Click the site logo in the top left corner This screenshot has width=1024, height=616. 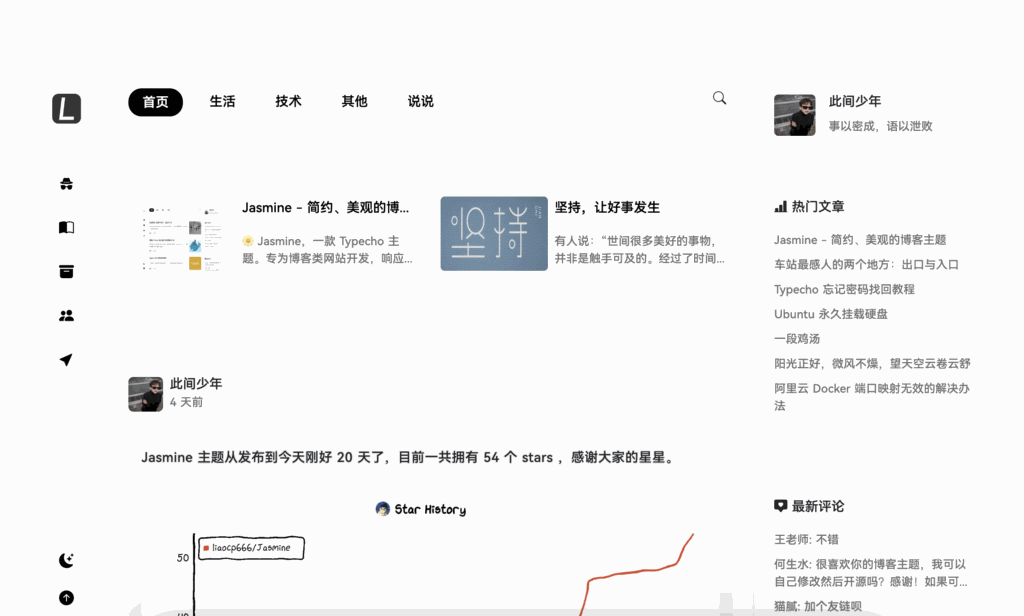66,109
